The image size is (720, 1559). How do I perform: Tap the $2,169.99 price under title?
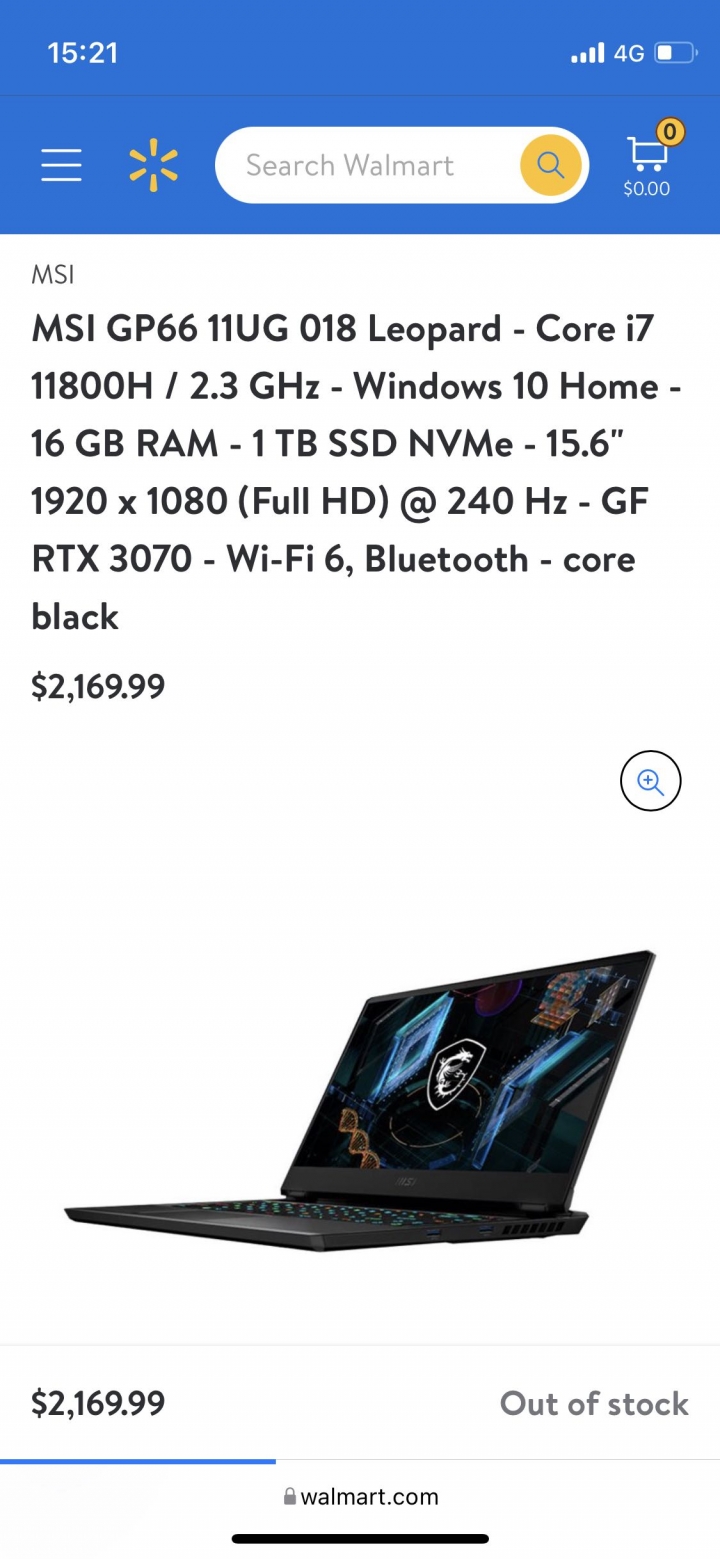click(x=98, y=687)
